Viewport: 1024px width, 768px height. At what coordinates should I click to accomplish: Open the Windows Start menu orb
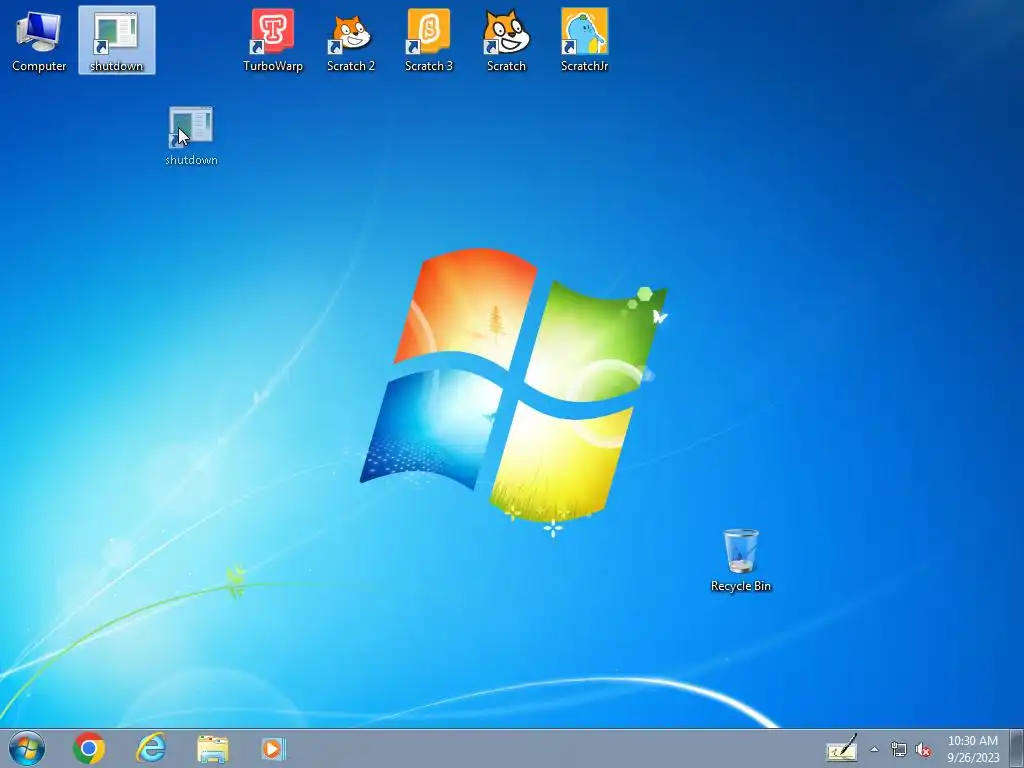27,748
